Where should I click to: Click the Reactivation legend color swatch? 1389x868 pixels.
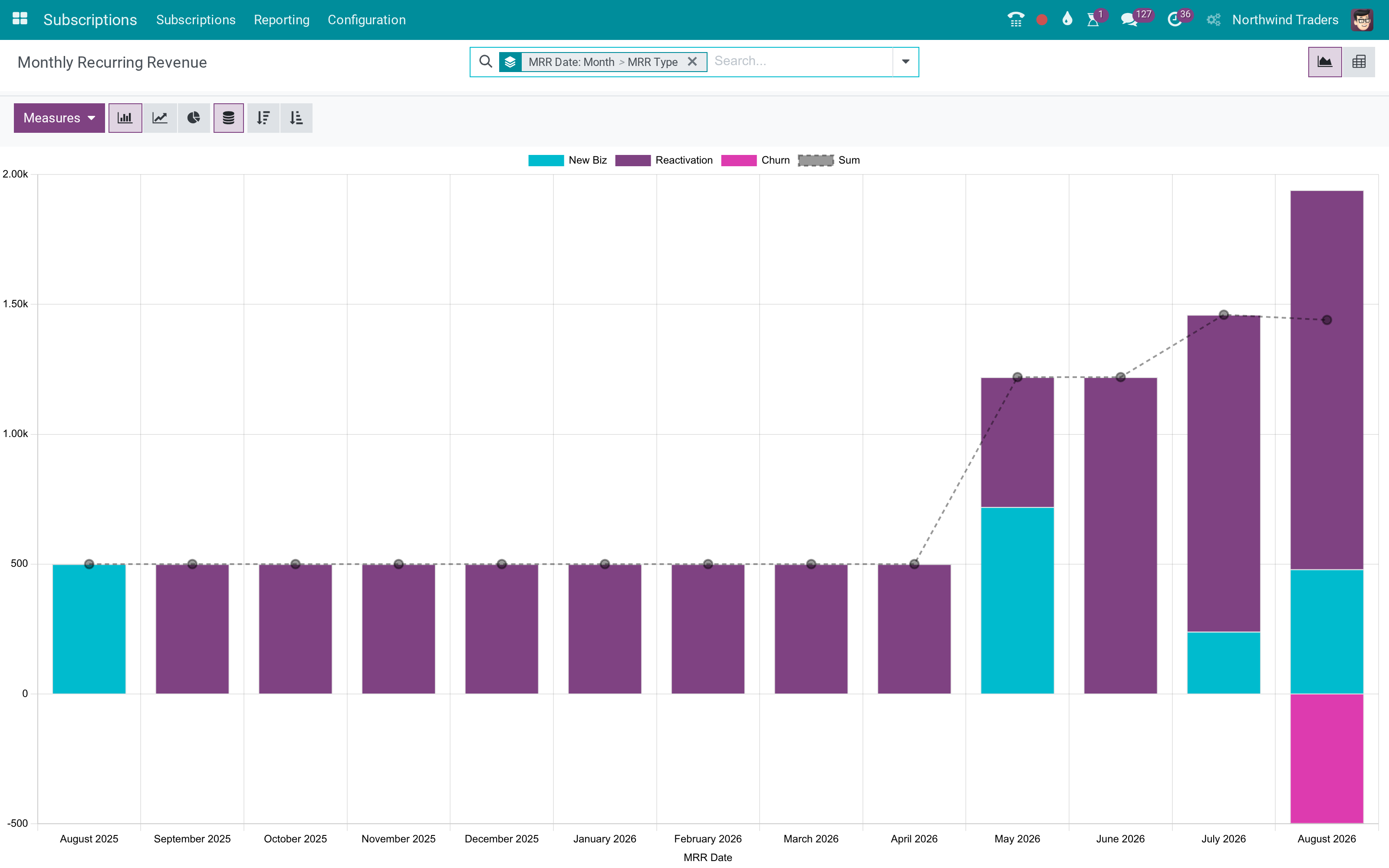point(632,160)
